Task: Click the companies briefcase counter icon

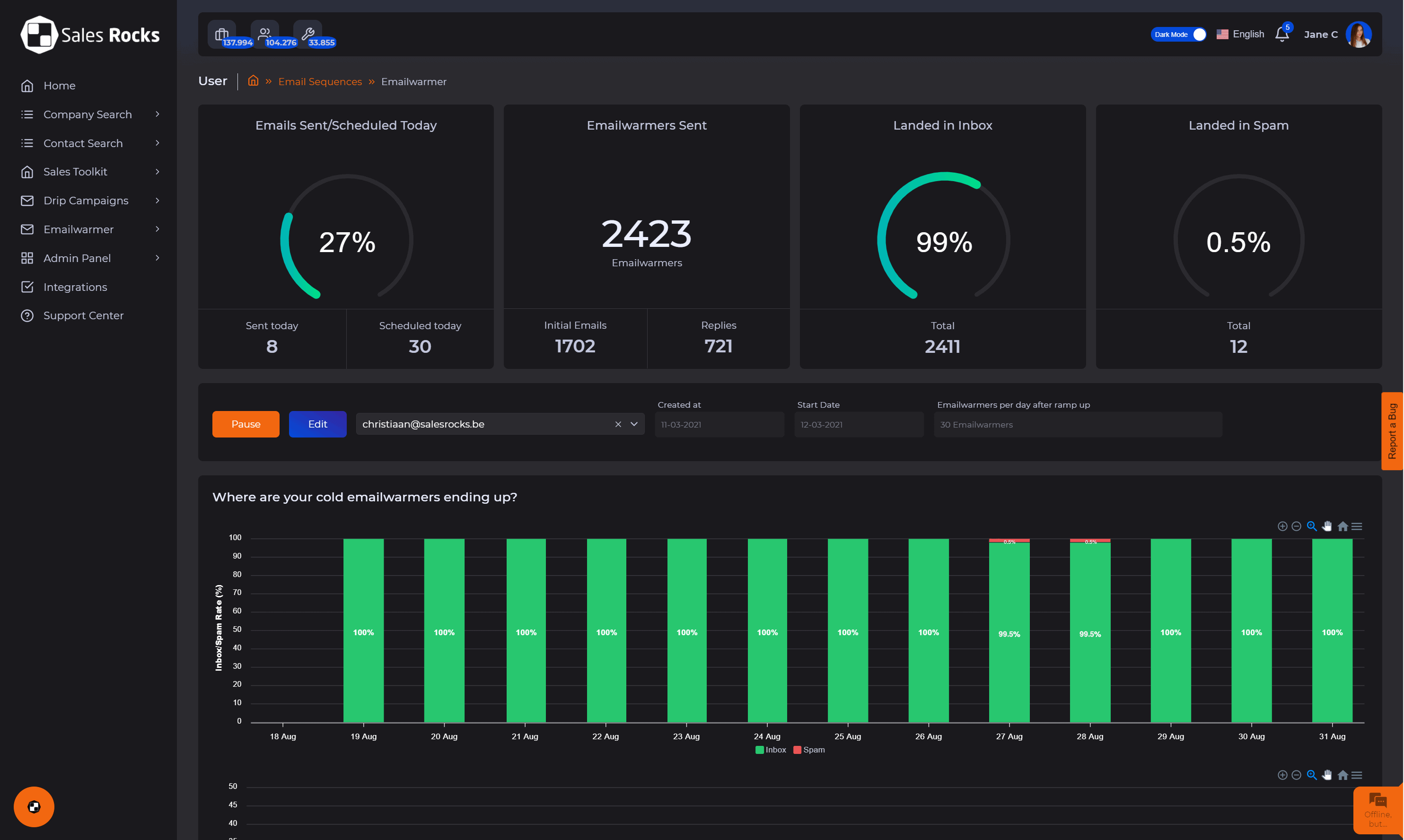Action: 222,34
